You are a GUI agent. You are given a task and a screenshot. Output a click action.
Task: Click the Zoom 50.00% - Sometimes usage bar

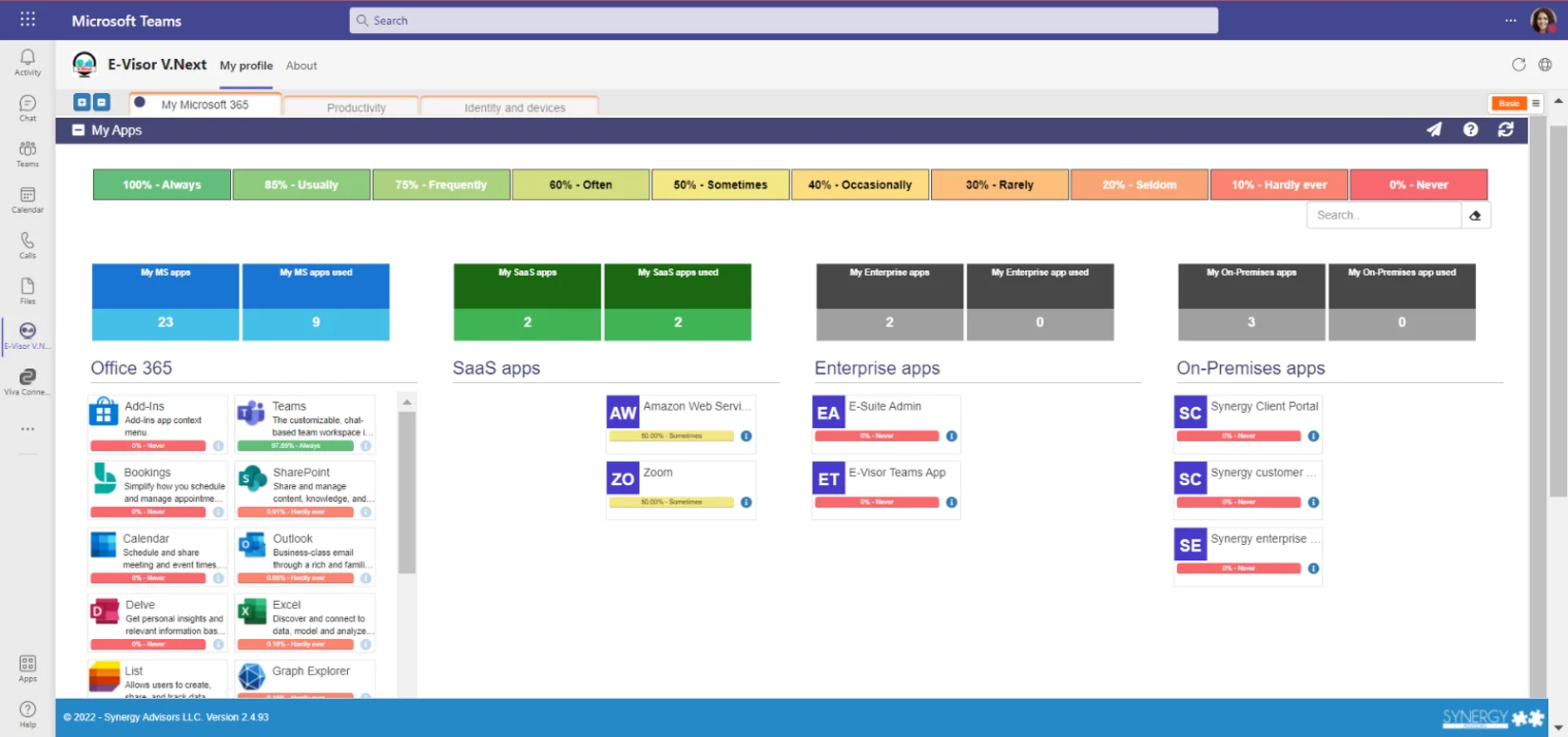pos(671,502)
